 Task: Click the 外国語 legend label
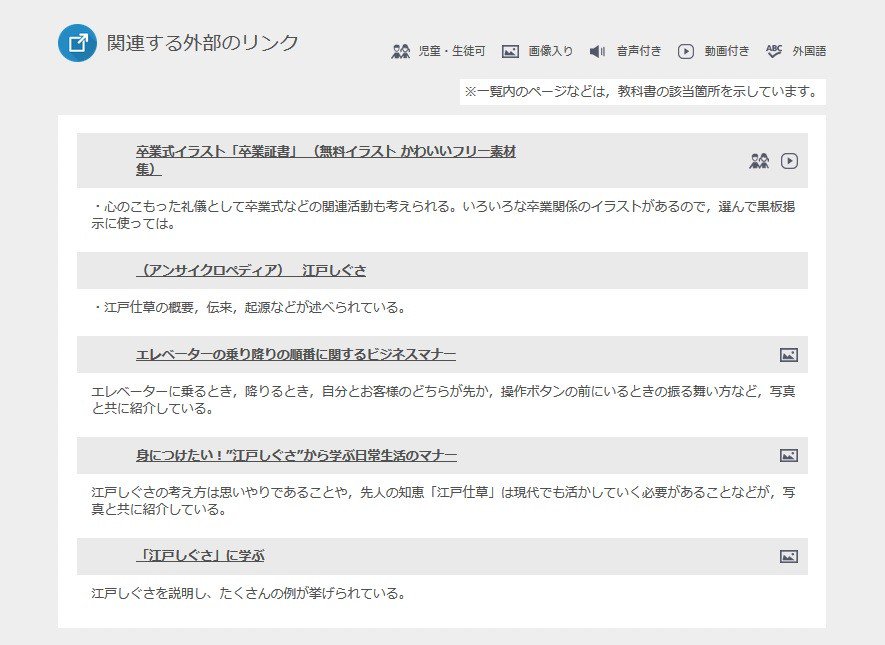click(809, 51)
